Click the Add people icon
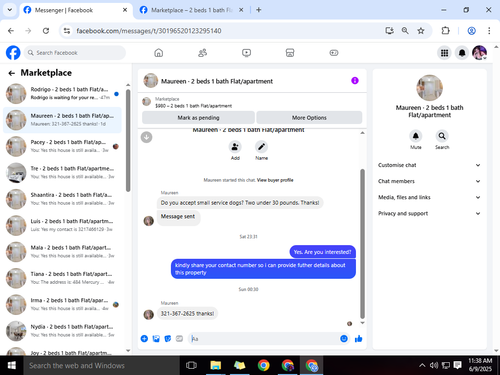The width and height of the screenshot is (500, 375). 235,147
